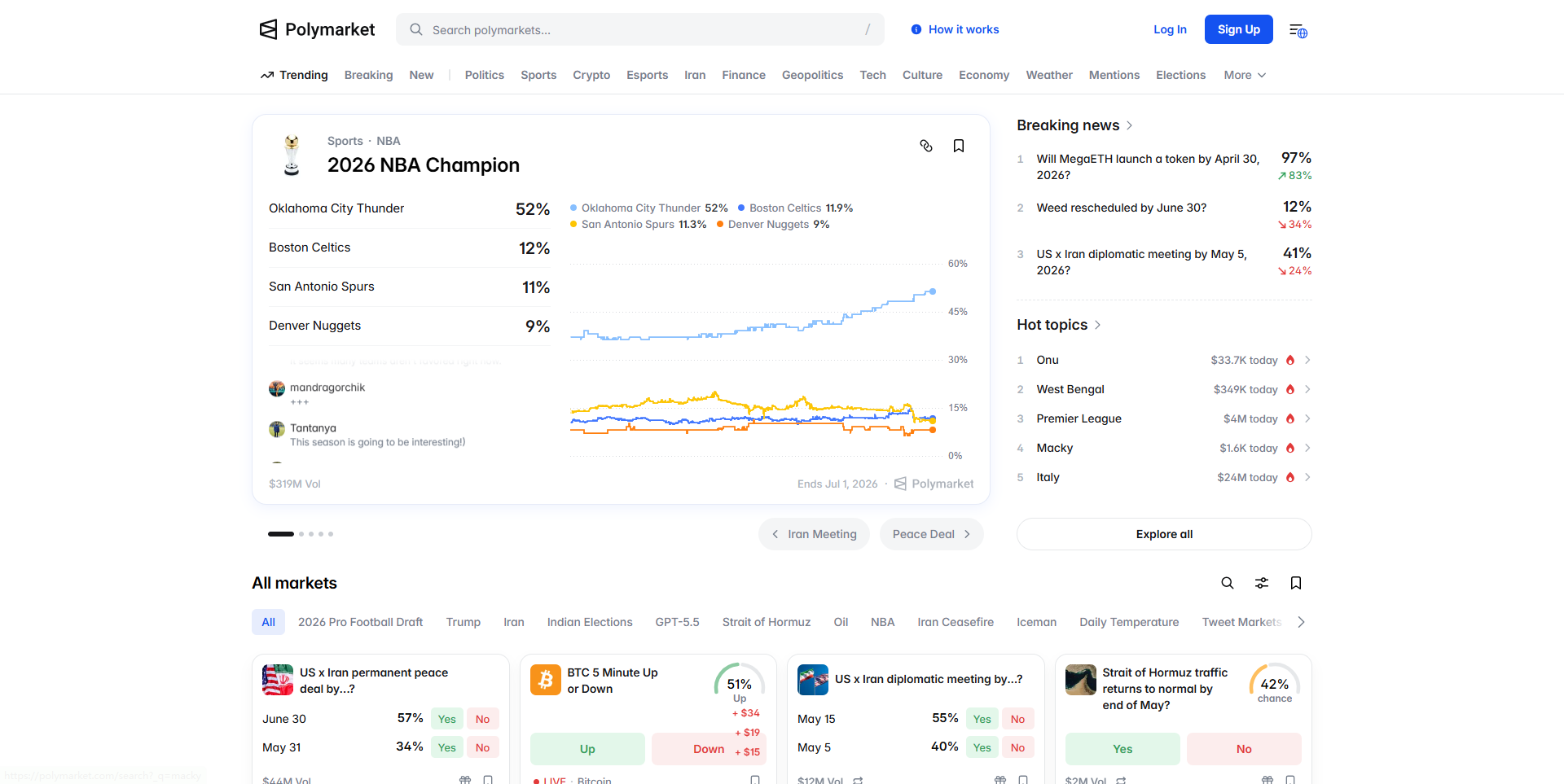Click the Polymarket logo icon
Screen dimensions: 1564x784
click(268, 29)
